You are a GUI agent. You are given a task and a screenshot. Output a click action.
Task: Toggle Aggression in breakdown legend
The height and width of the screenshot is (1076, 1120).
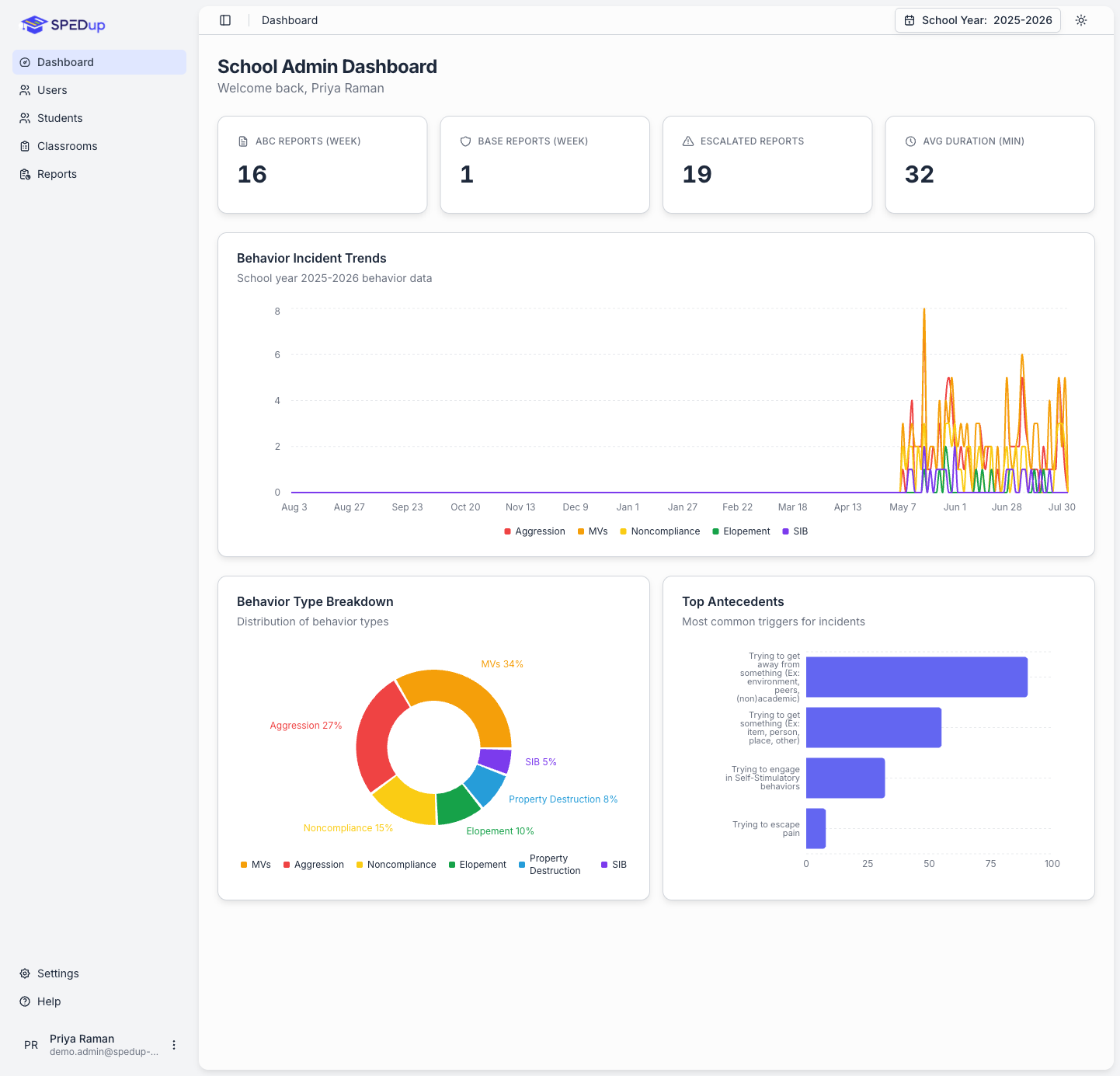pos(314,865)
